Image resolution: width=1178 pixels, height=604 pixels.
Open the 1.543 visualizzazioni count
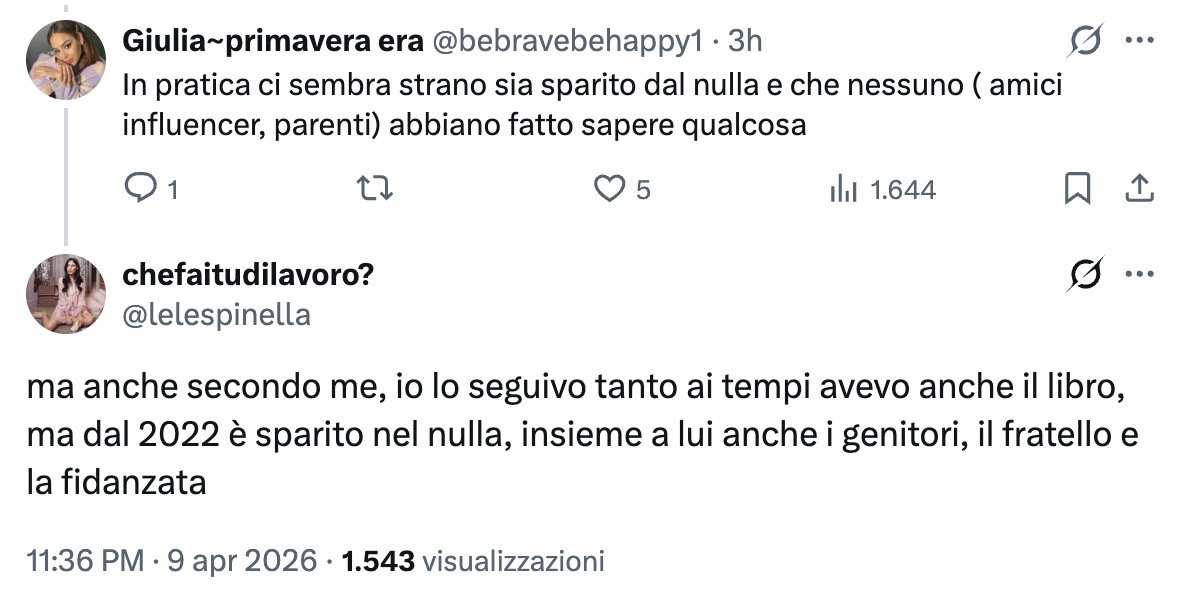[473, 561]
